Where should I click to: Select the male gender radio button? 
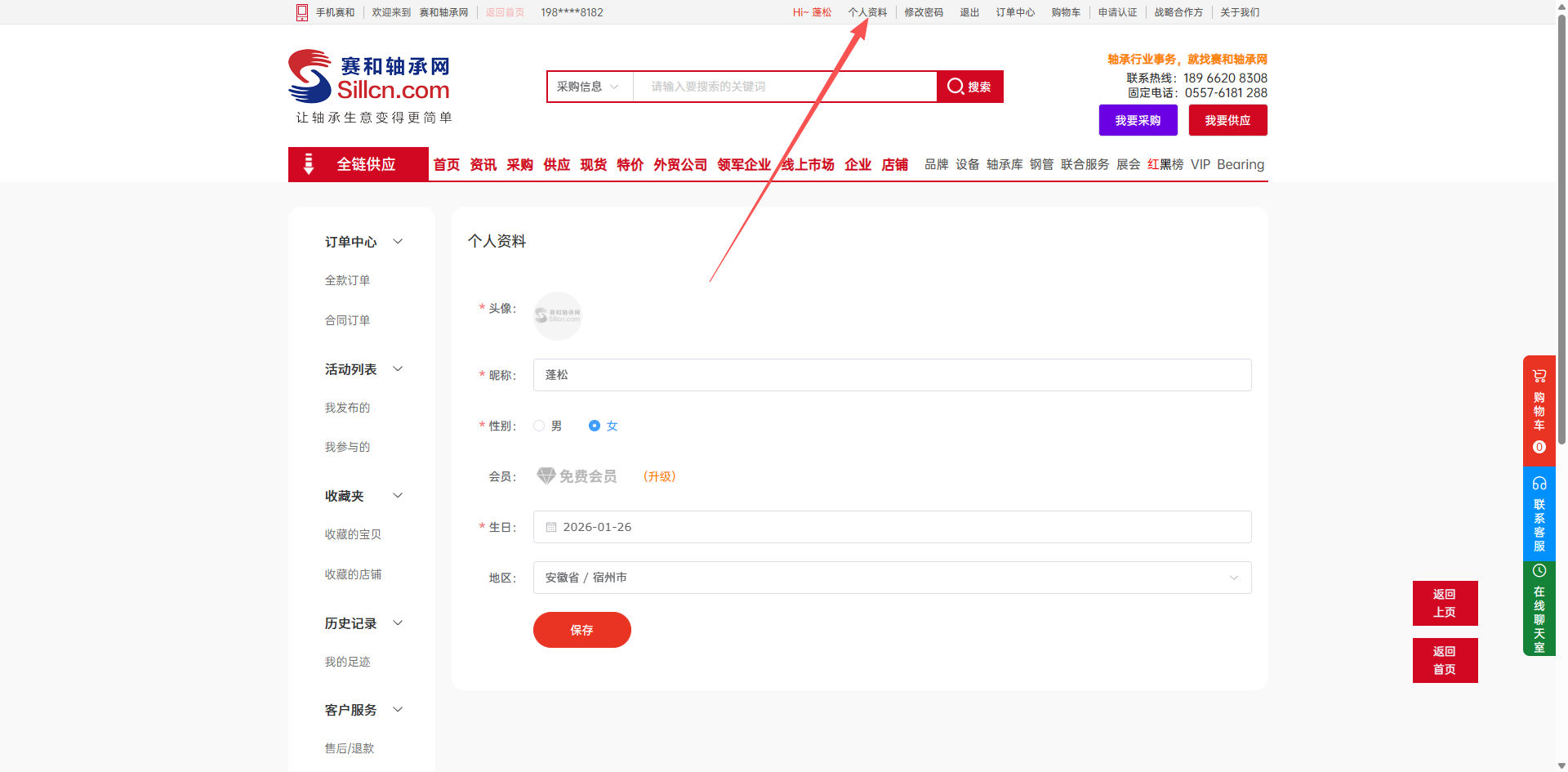click(539, 426)
